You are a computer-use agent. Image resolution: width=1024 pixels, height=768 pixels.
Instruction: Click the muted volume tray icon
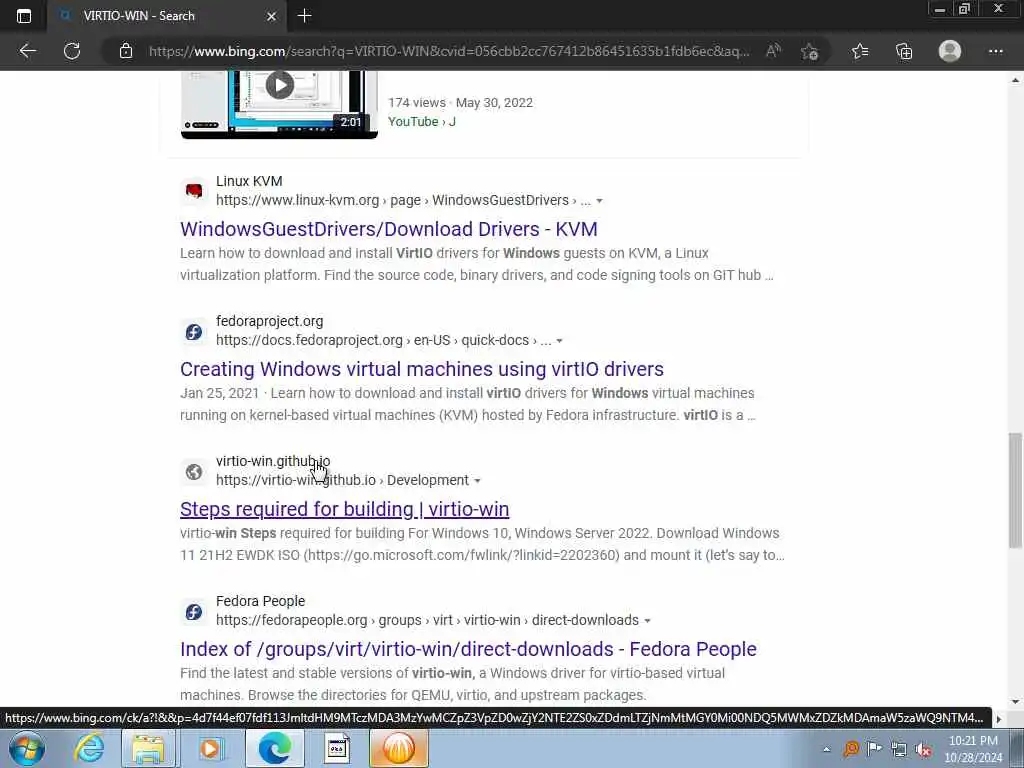(923, 750)
